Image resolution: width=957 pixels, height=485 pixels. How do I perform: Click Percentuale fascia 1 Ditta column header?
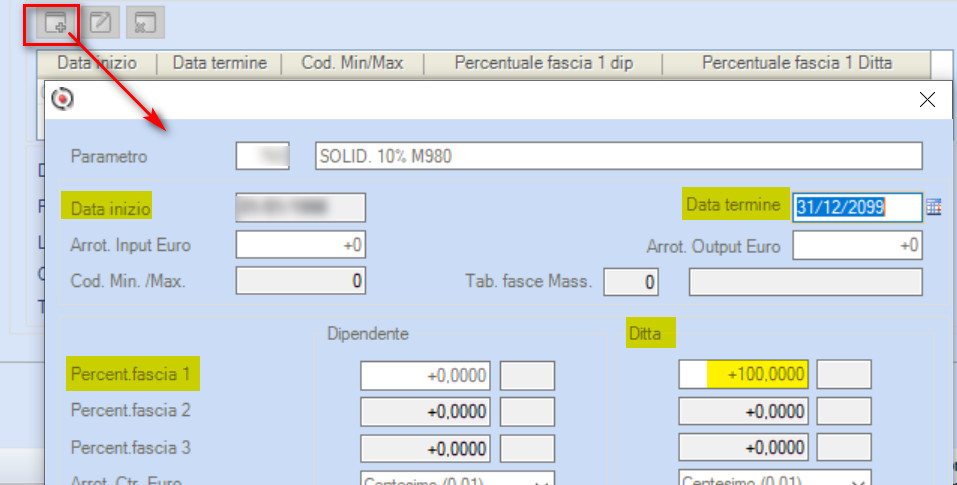point(796,63)
